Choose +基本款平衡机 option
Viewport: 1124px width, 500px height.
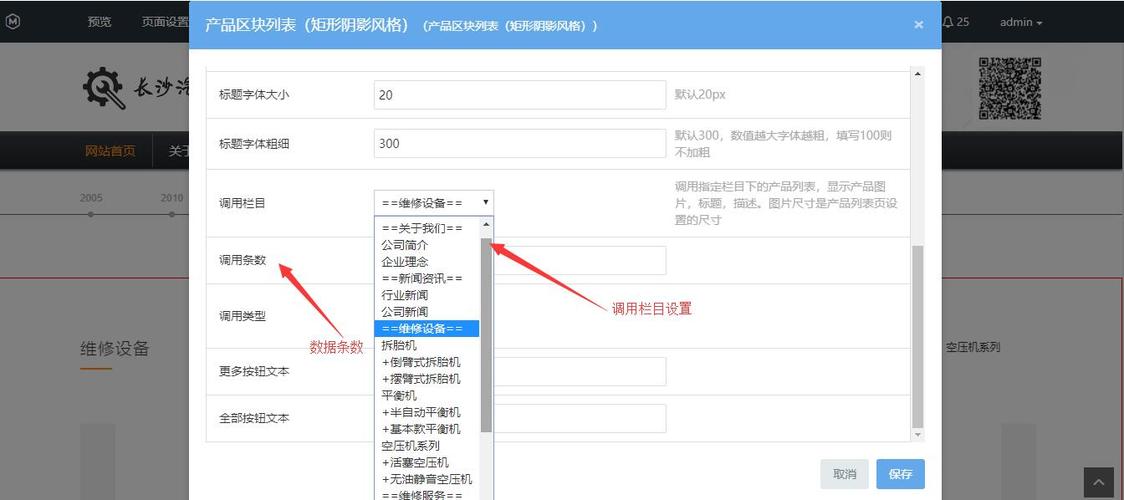(427, 428)
